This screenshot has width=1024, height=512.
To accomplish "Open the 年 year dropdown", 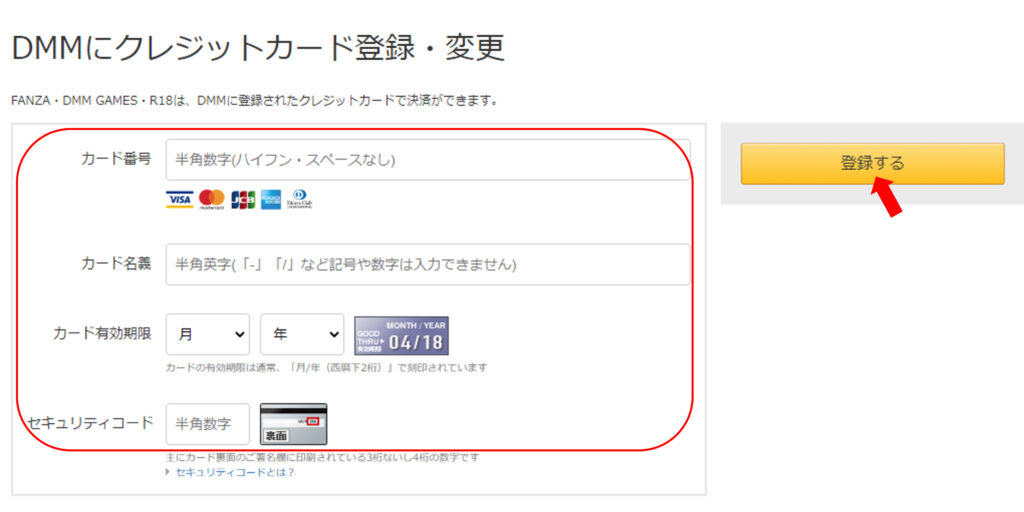I will click(301, 335).
